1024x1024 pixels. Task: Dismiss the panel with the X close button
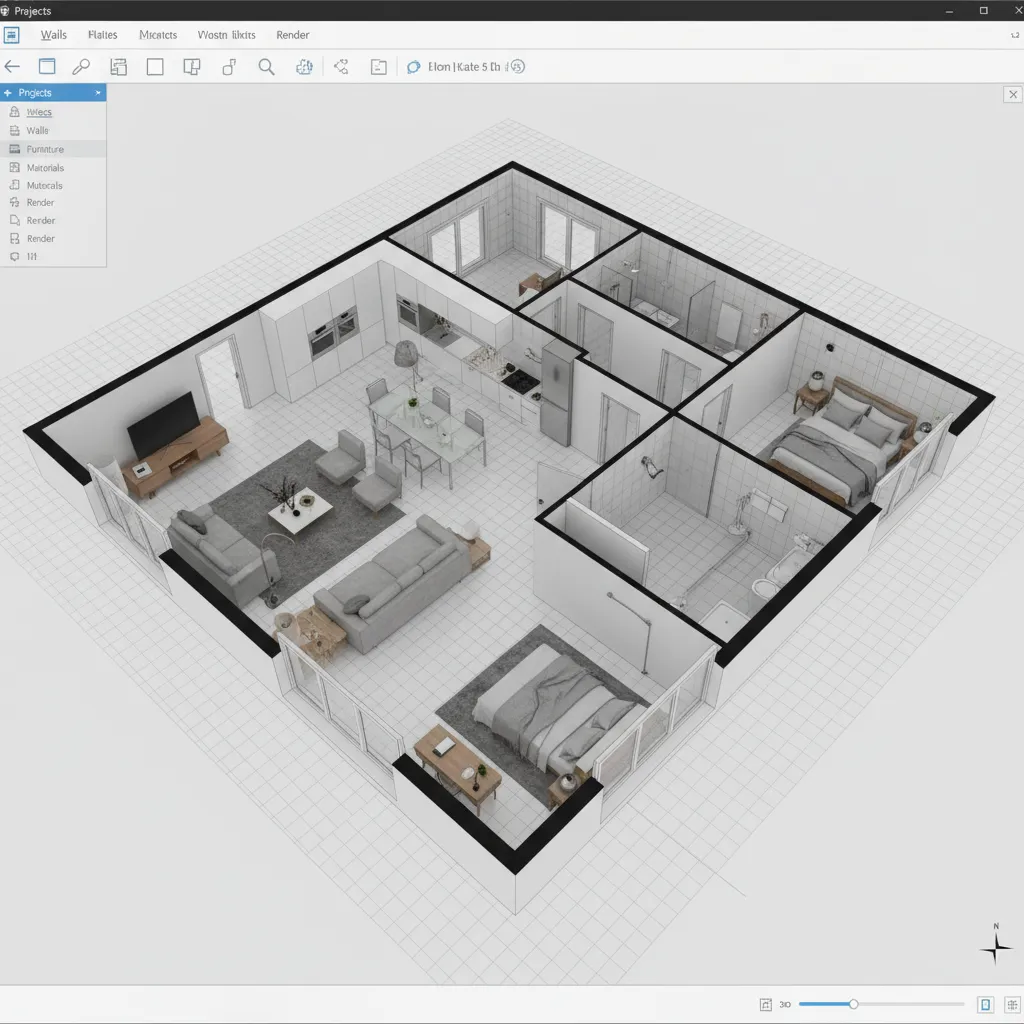(x=1013, y=93)
